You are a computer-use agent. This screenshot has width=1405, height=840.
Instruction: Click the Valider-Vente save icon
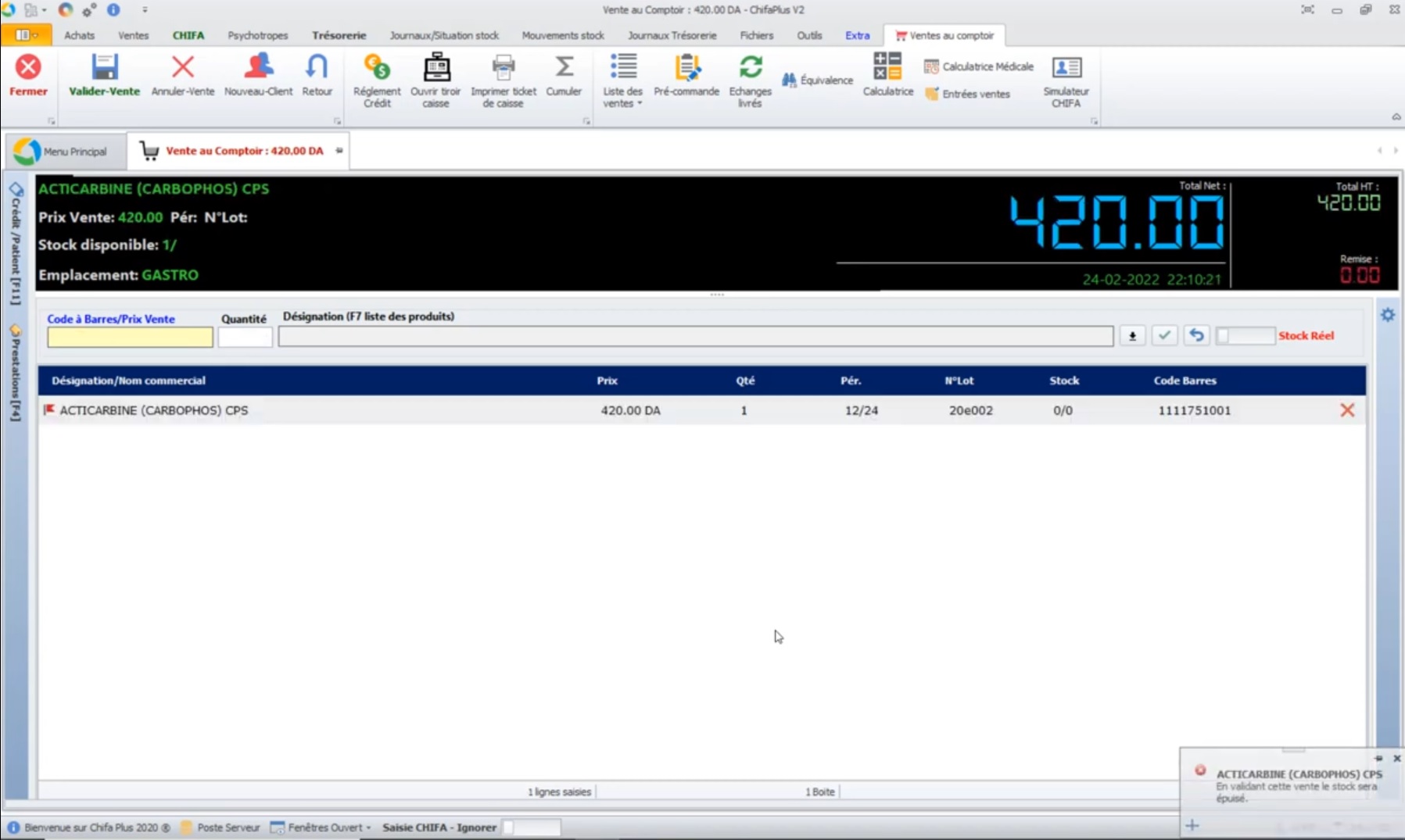(x=104, y=69)
